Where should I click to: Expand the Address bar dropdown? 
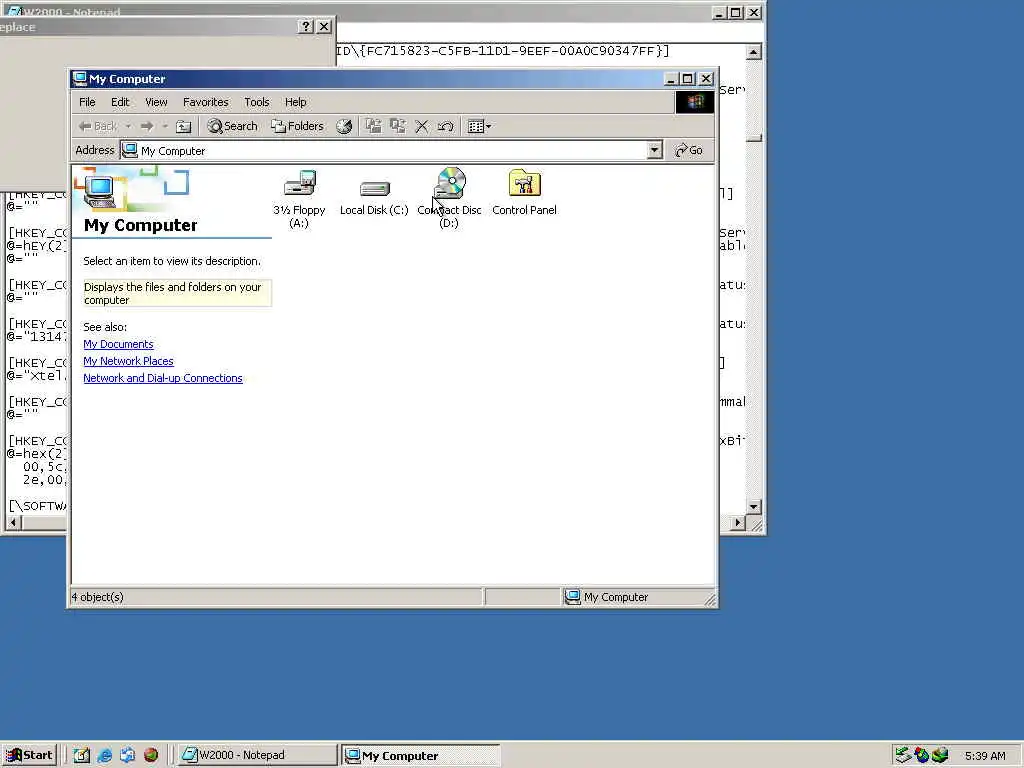click(654, 150)
